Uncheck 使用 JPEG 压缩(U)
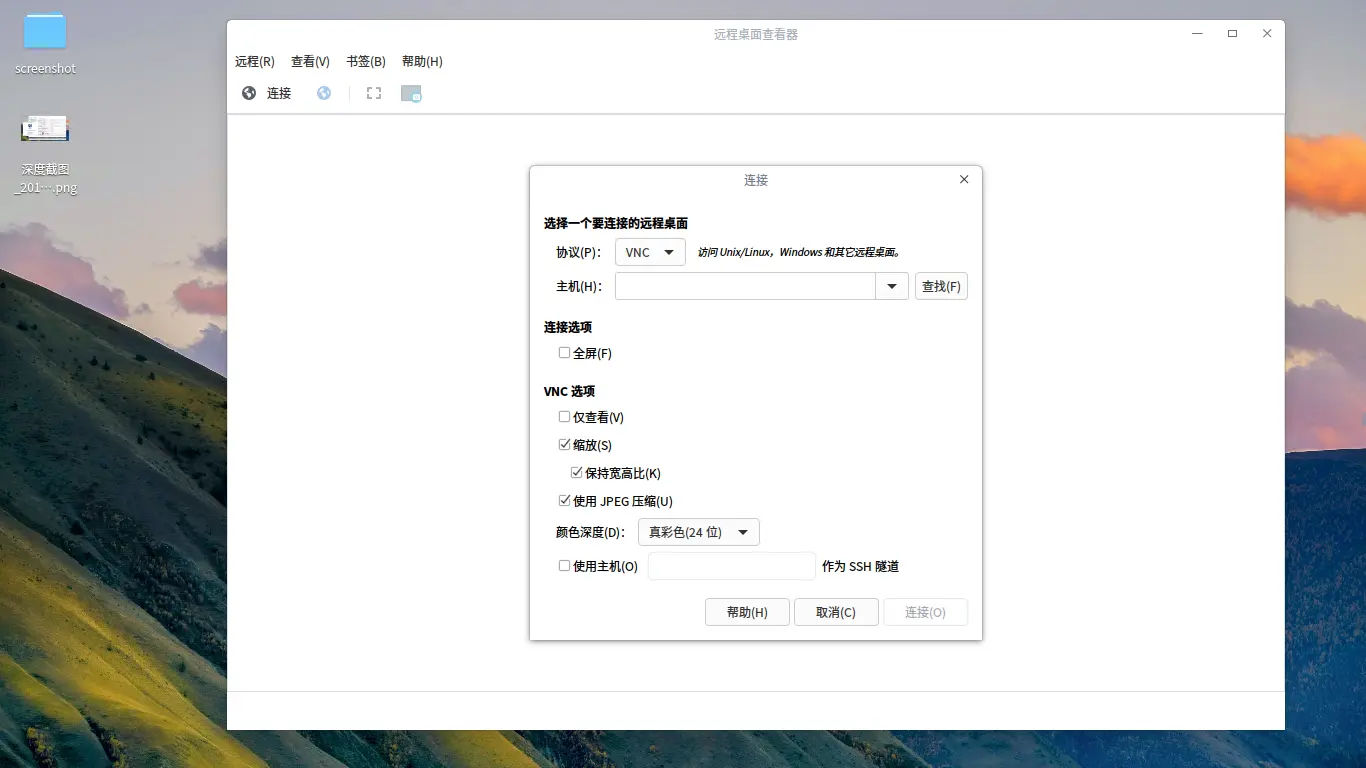The width and height of the screenshot is (1366, 768). [564, 500]
